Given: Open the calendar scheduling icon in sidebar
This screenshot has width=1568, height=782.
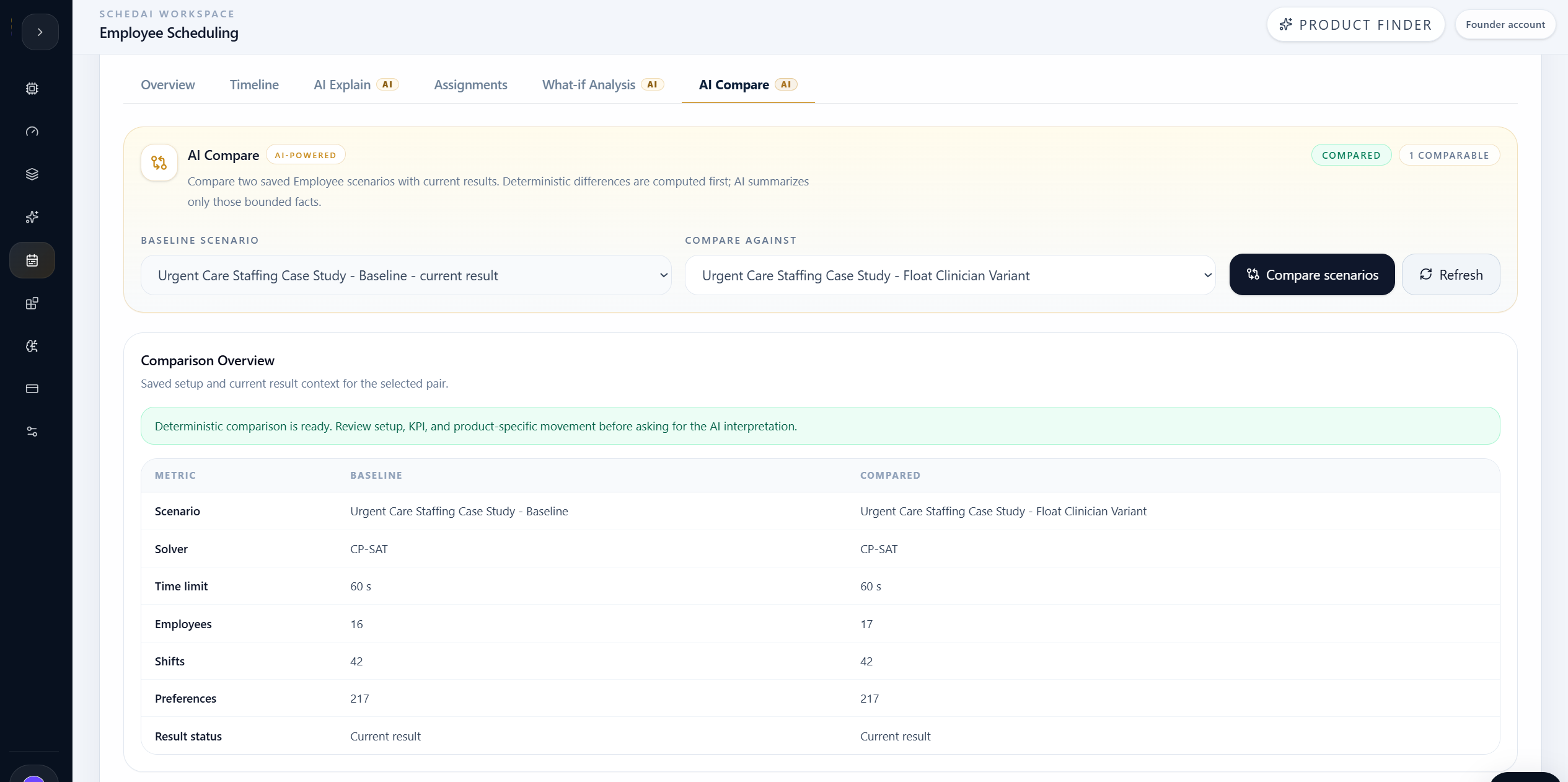Looking at the screenshot, I should 32,260.
